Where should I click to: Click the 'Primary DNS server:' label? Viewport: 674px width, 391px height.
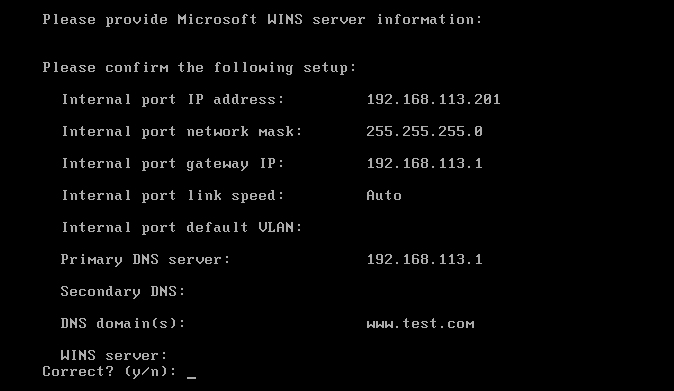pyautogui.click(x=146, y=260)
